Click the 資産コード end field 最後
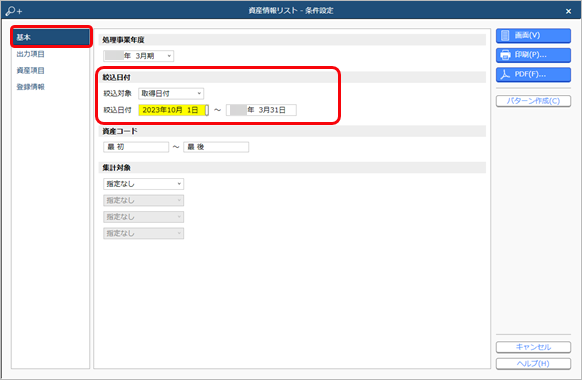 pos(216,147)
